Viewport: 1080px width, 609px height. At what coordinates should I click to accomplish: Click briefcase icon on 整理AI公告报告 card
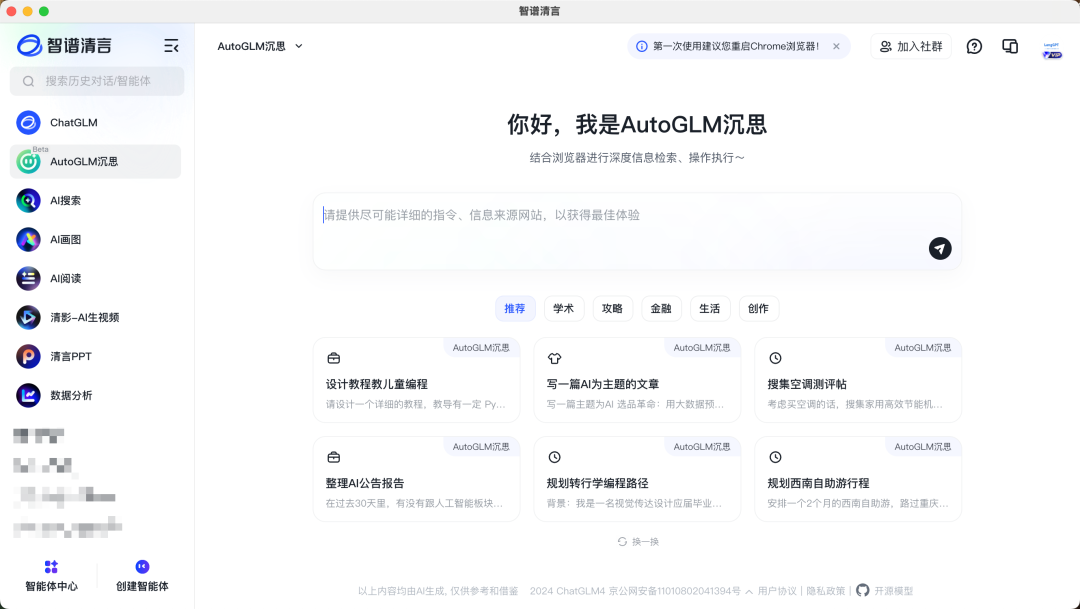pos(333,457)
